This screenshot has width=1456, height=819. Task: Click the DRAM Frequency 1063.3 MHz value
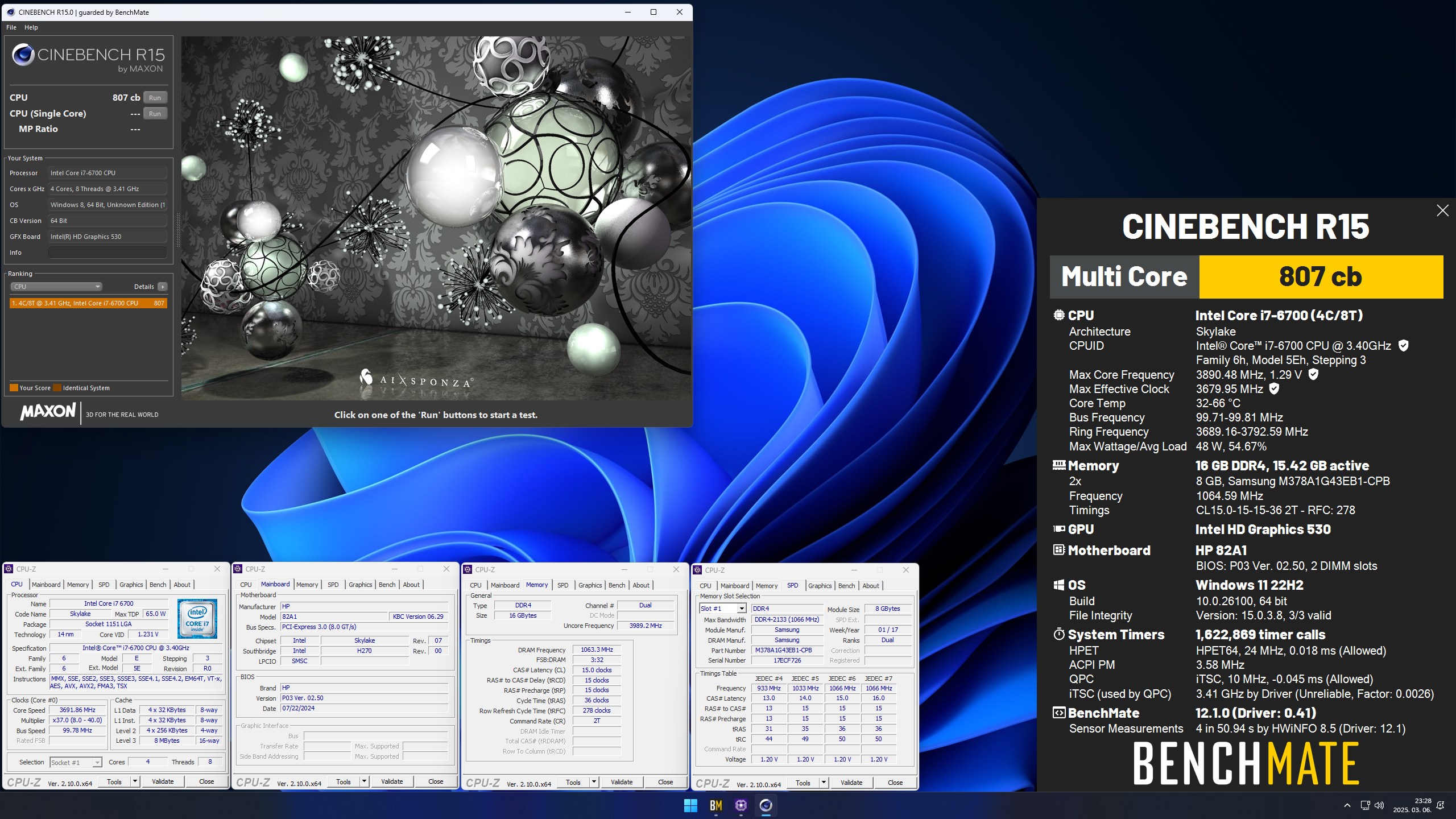pyautogui.click(x=597, y=650)
